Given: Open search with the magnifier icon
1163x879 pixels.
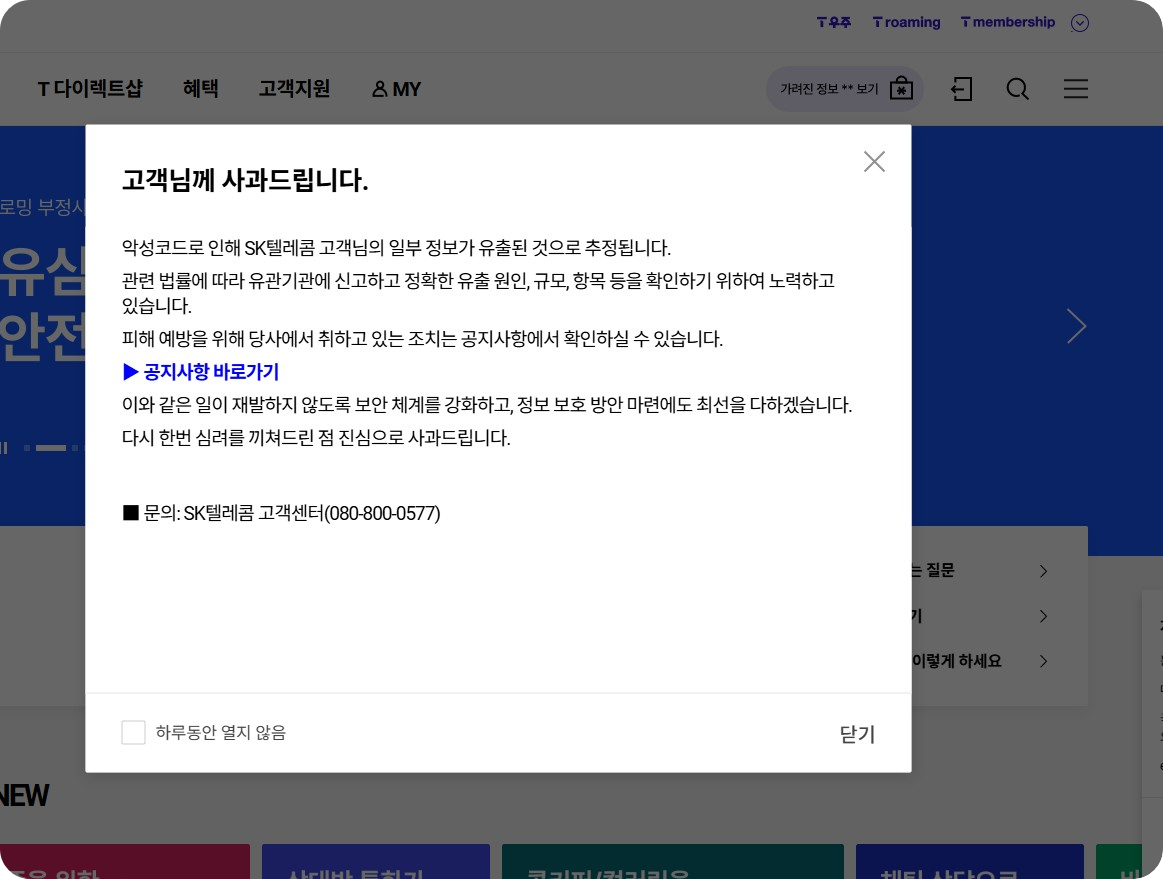Looking at the screenshot, I should coord(1018,89).
